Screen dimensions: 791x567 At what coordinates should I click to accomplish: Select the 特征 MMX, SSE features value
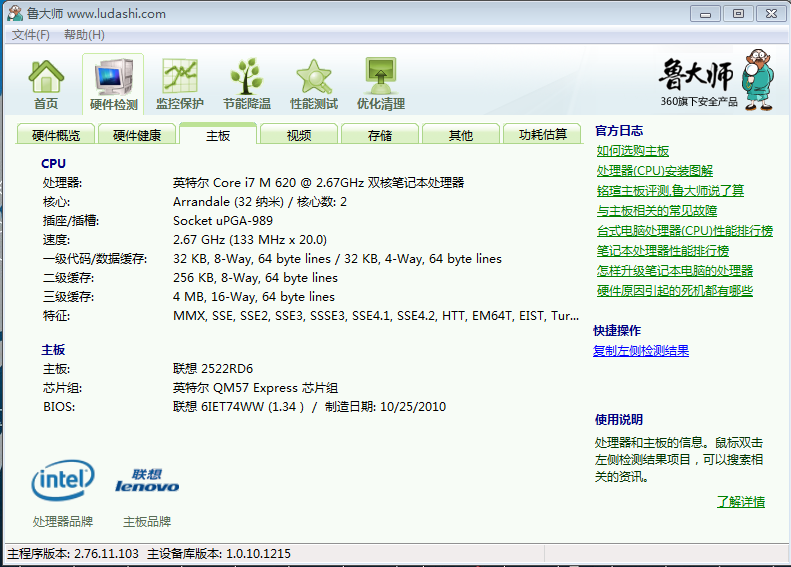pyautogui.click(x=376, y=316)
